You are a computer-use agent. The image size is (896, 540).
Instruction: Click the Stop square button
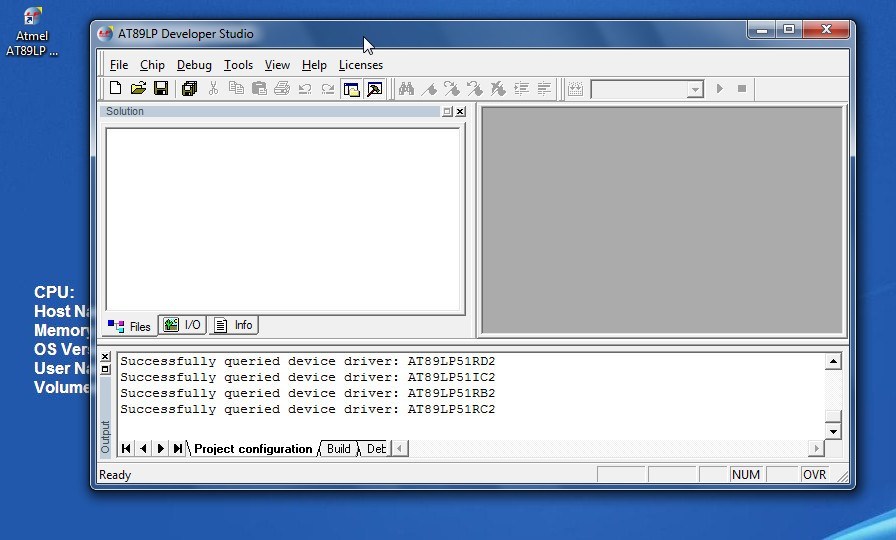click(742, 89)
